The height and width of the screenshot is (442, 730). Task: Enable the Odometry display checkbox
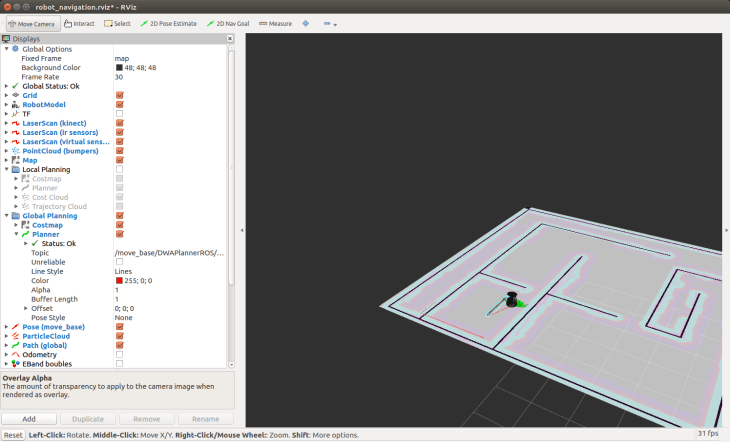(x=119, y=354)
